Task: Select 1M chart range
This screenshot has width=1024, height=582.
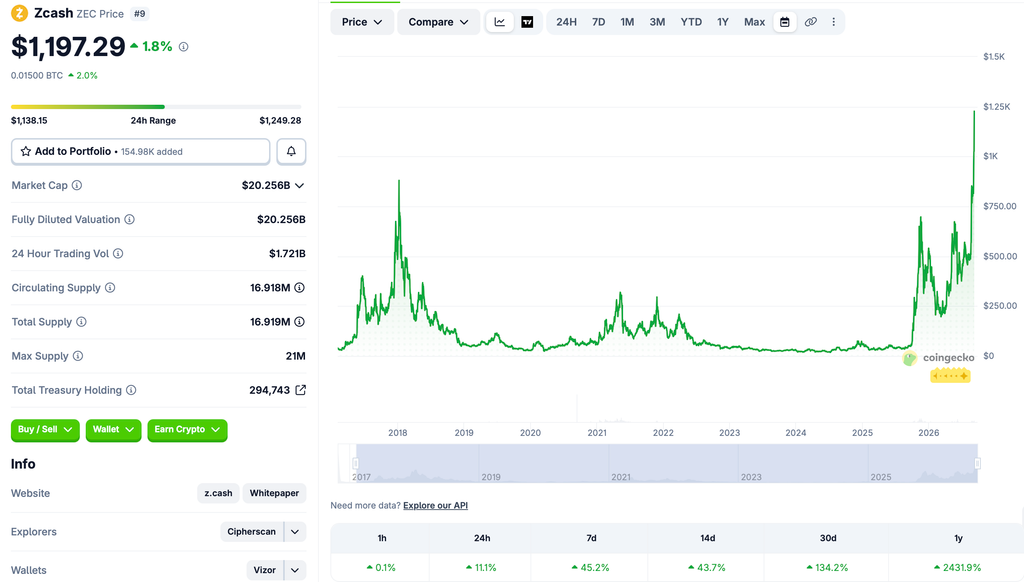Action: click(627, 22)
